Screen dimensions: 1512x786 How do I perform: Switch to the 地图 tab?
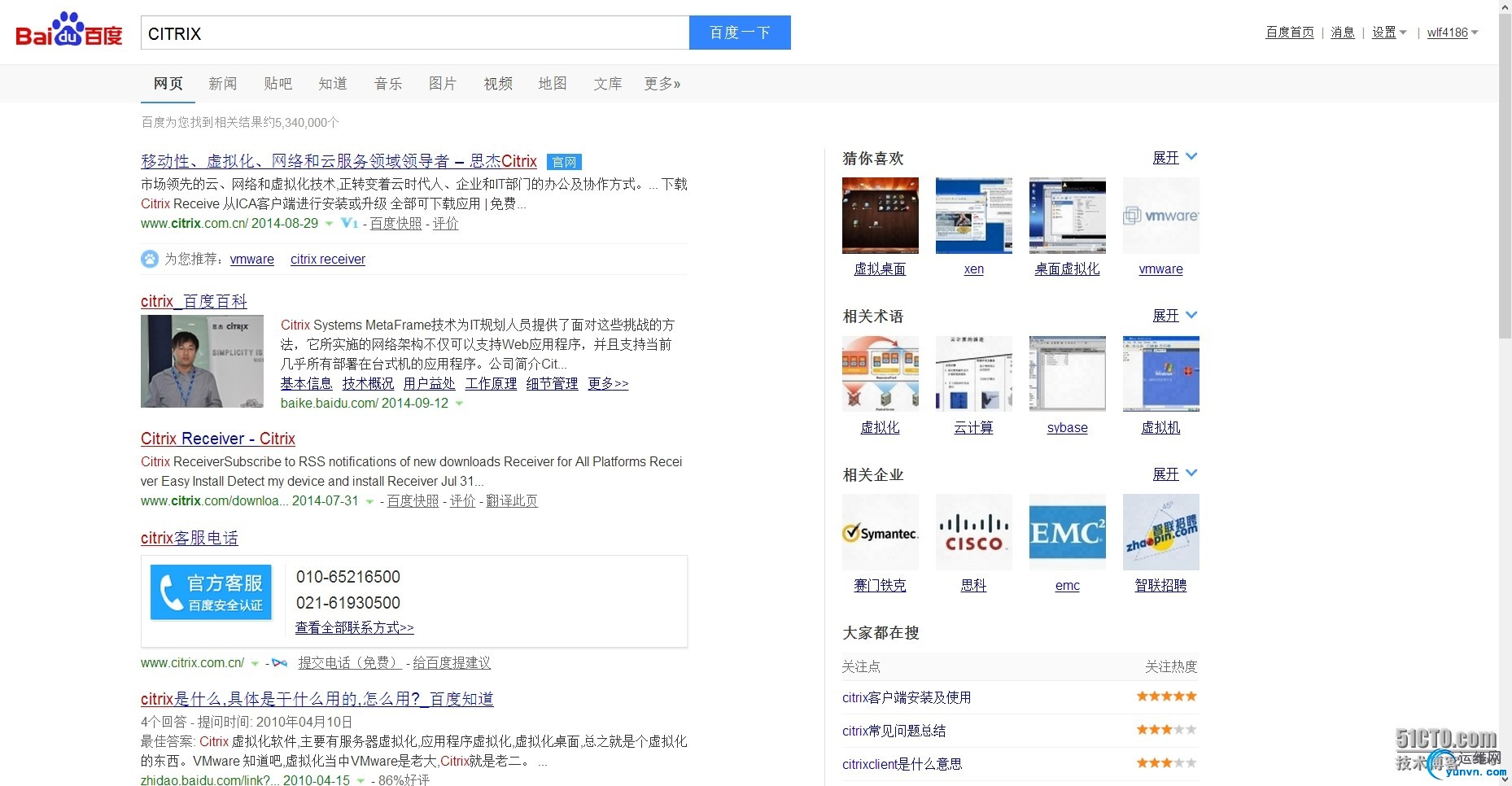553,83
